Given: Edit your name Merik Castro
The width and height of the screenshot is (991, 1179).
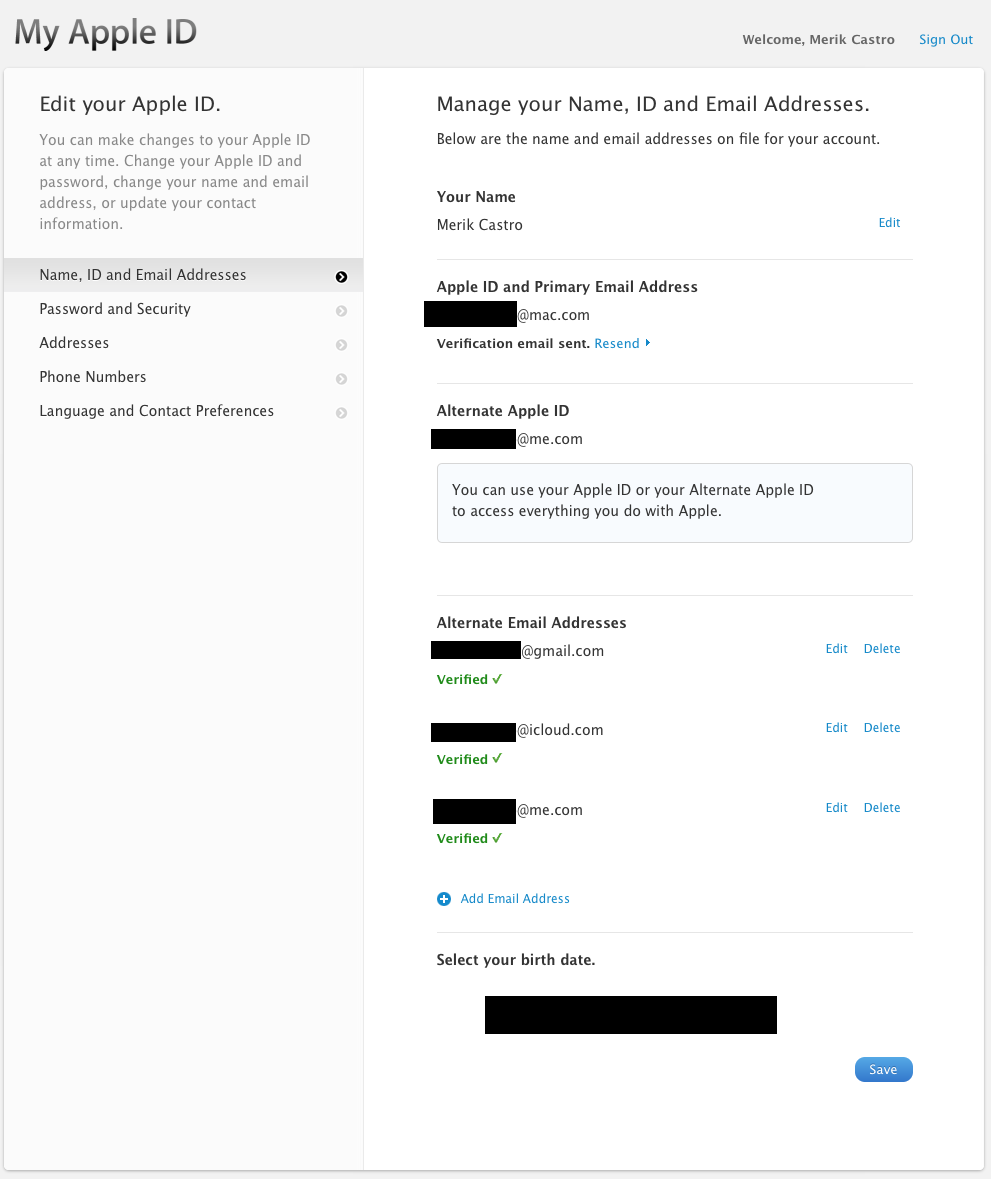Looking at the screenshot, I should [x=889, y=223].
